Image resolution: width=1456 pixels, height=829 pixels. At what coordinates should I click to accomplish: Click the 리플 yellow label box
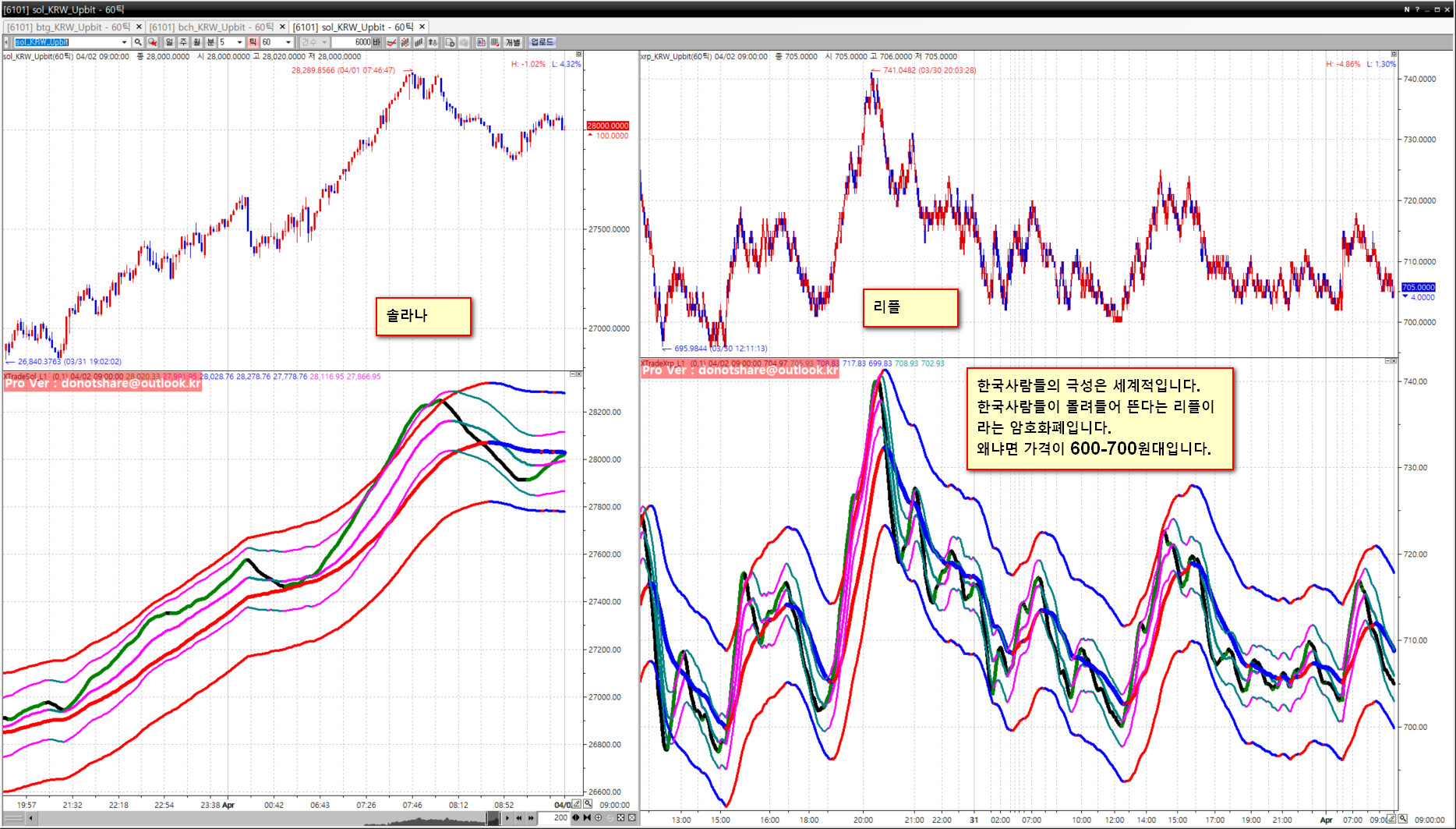coord(910,307)
